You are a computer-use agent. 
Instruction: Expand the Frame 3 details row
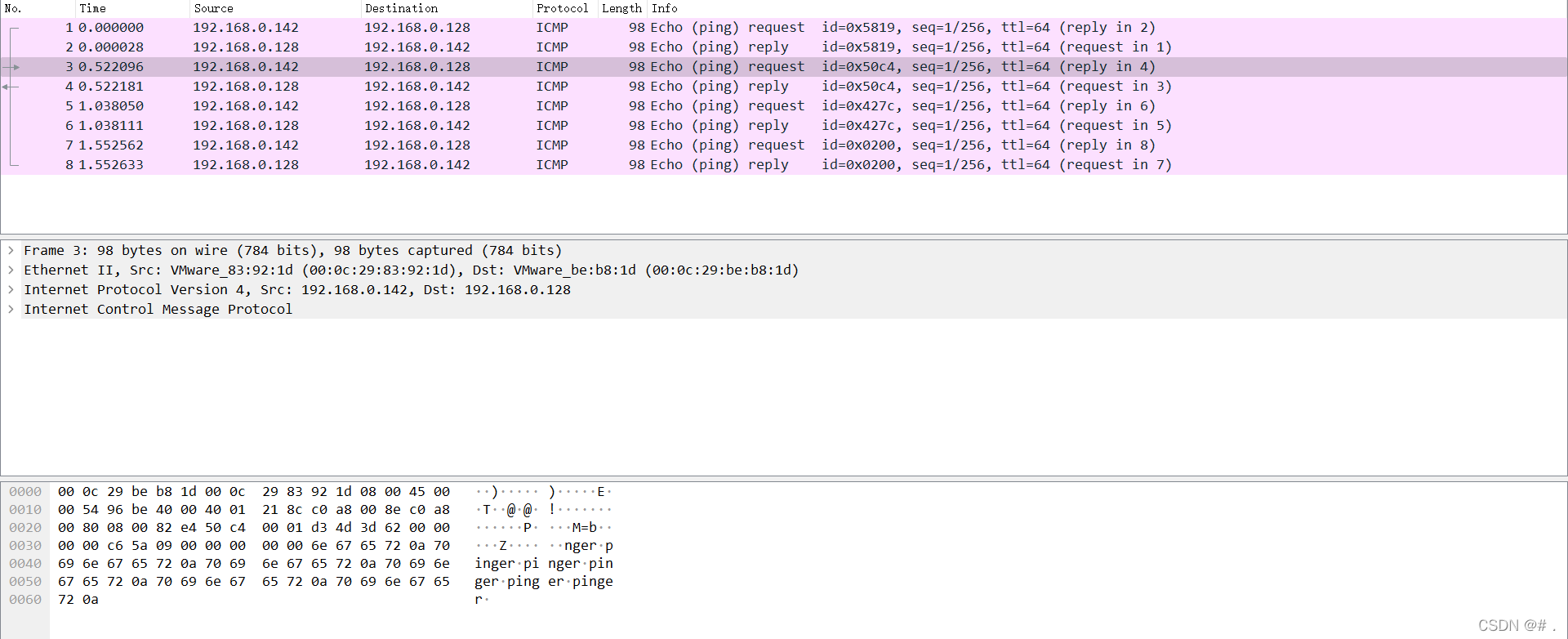(x=11, y=251)
